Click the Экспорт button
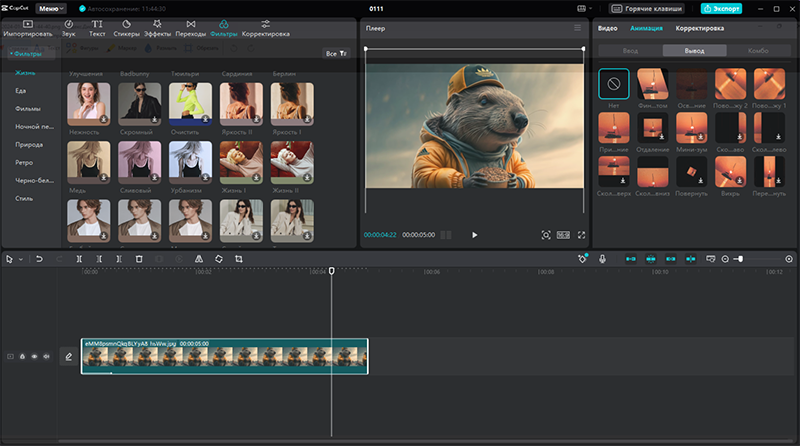This screenshot has width=800, height=446. coord(720,8)
